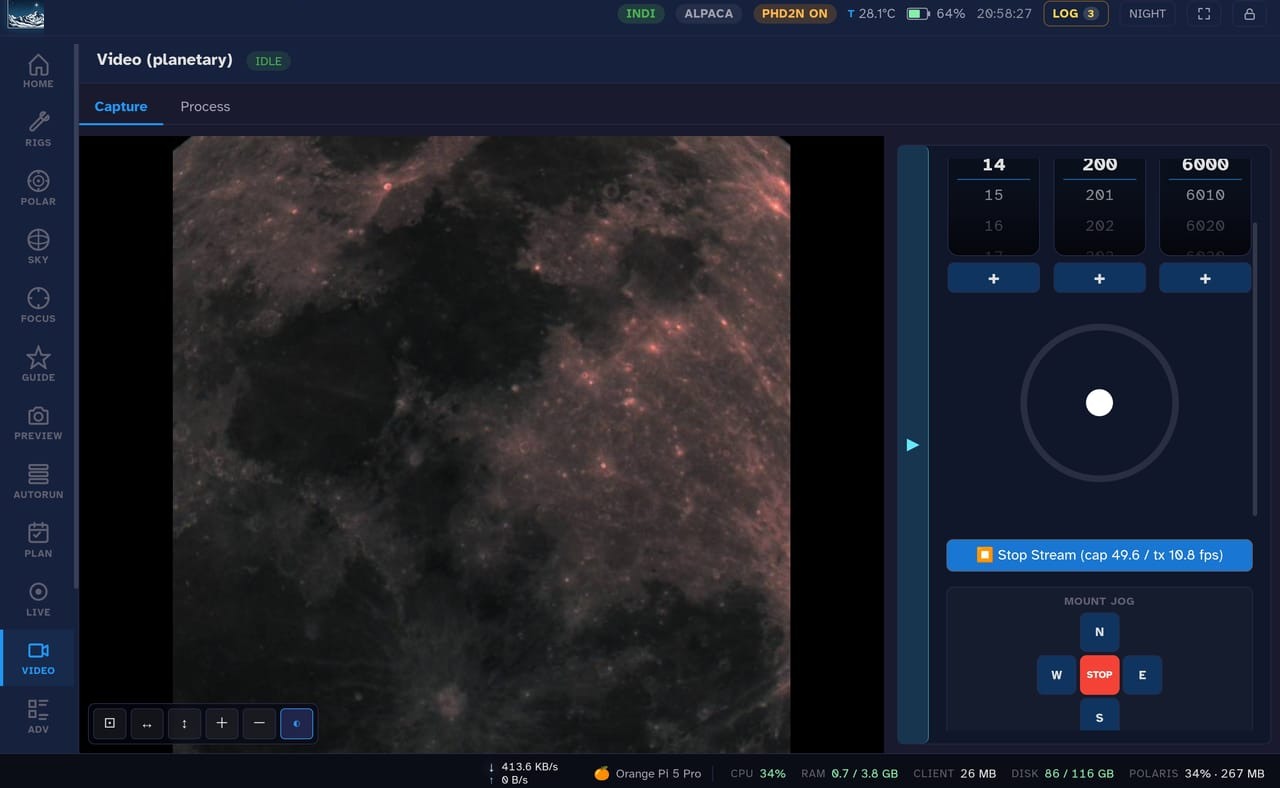The height and width of the screenshot is (788, 1280).
Task: Jog the mount East
Action: (x=1142, y=675)
